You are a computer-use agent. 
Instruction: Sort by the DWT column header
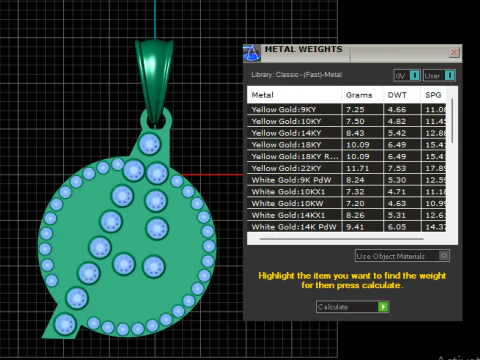[x=402, y=95]
